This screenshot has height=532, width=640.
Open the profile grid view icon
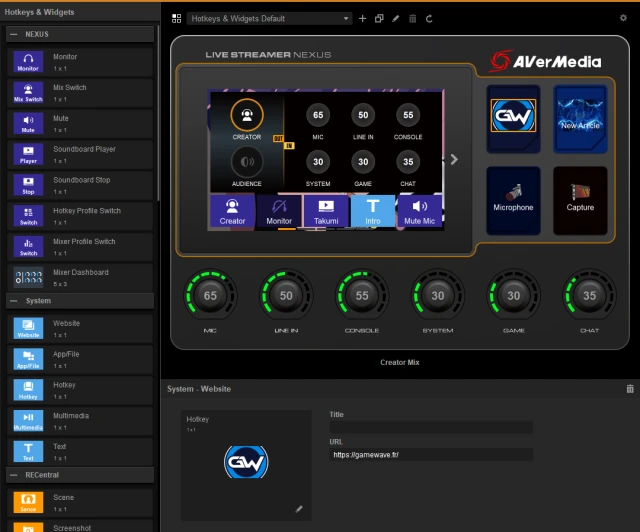[x=176, y=18]
